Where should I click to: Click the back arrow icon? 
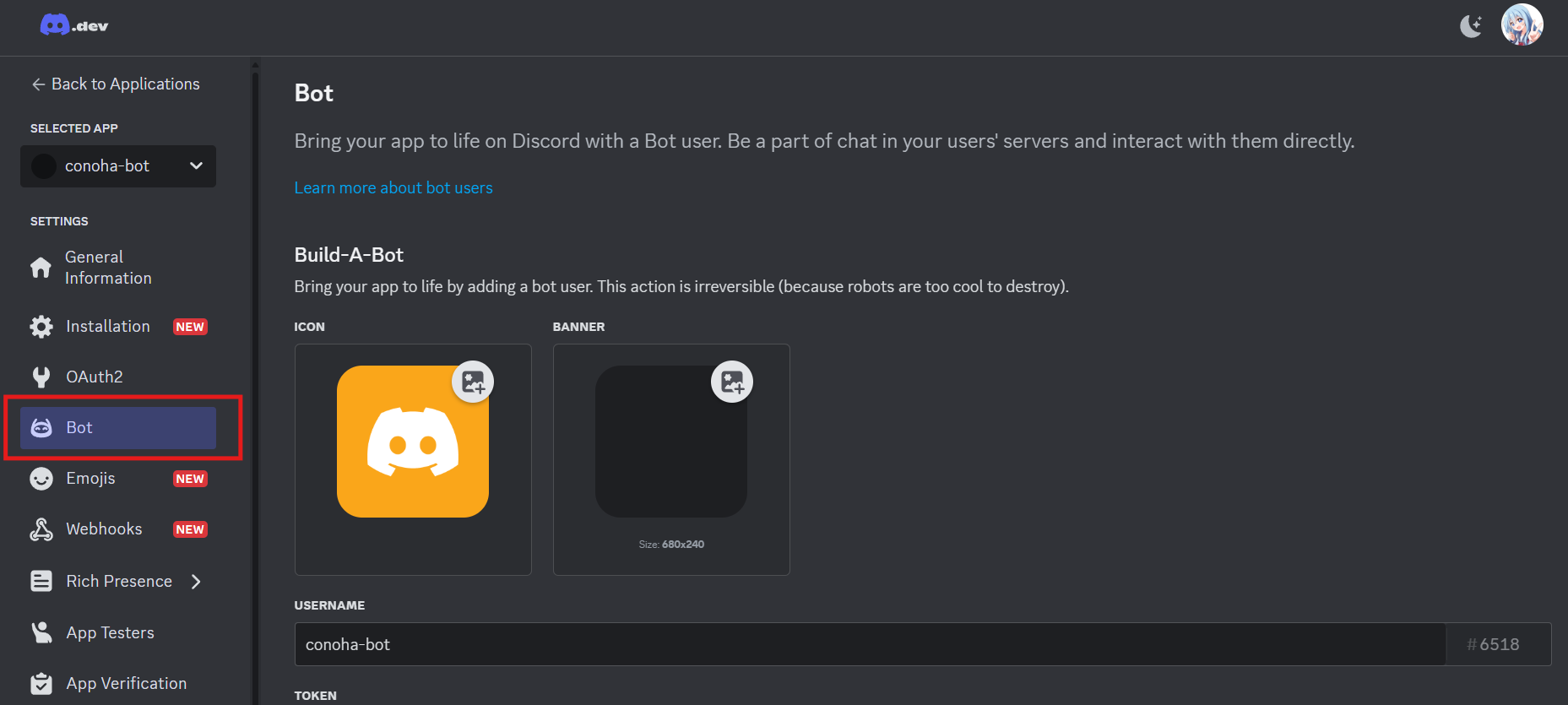click(x=38, y=84)
